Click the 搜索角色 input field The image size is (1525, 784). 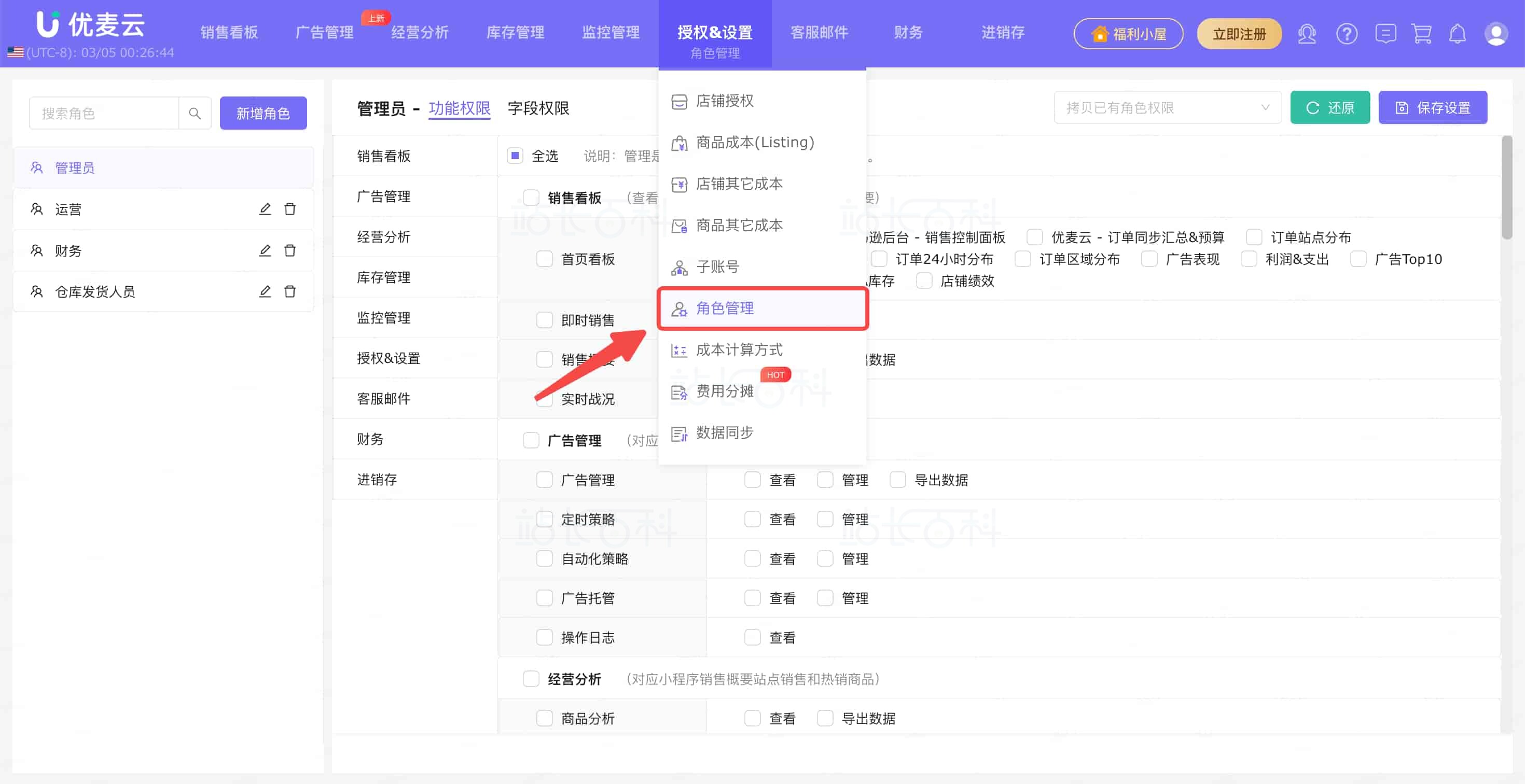click(104, 113)
